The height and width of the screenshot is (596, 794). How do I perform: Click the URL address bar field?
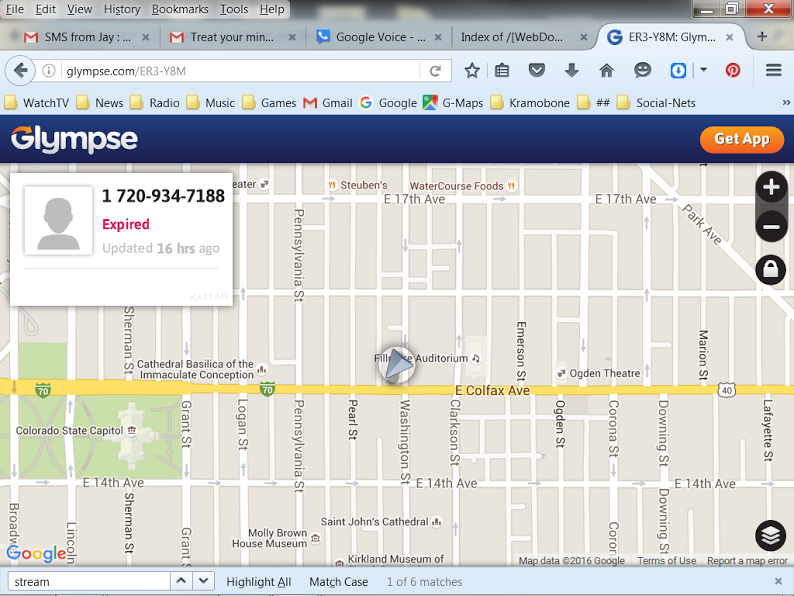tap(241, 71)
